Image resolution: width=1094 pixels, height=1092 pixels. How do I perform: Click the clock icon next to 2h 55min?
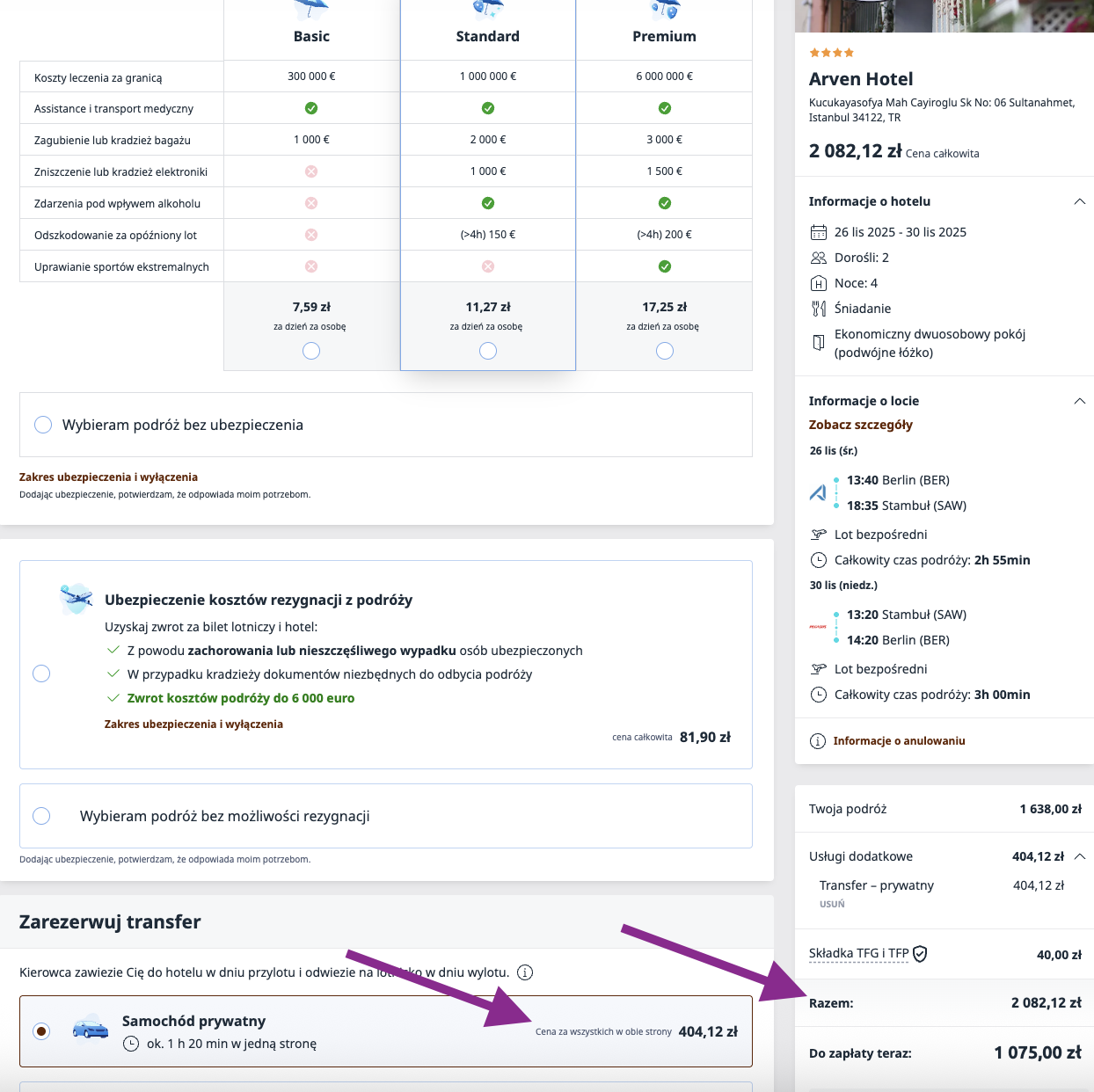818,560
